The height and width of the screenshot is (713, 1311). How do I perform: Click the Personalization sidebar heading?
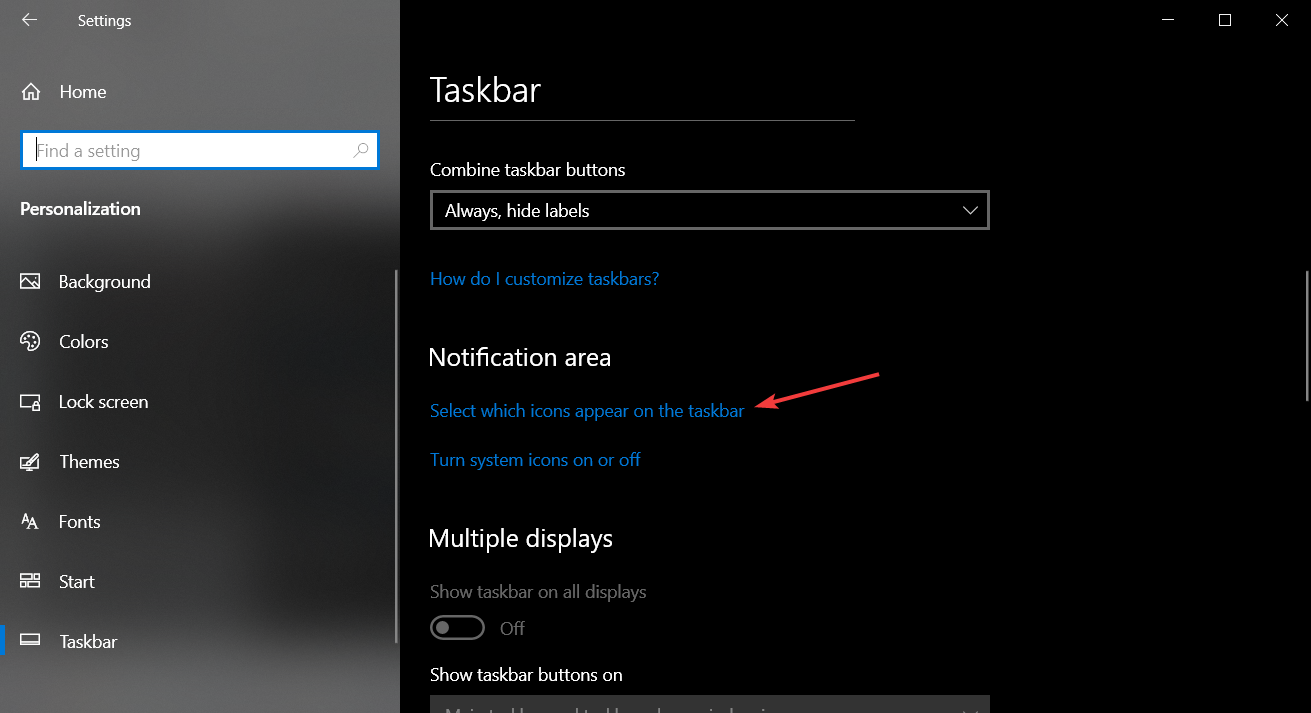coord(80,209)
